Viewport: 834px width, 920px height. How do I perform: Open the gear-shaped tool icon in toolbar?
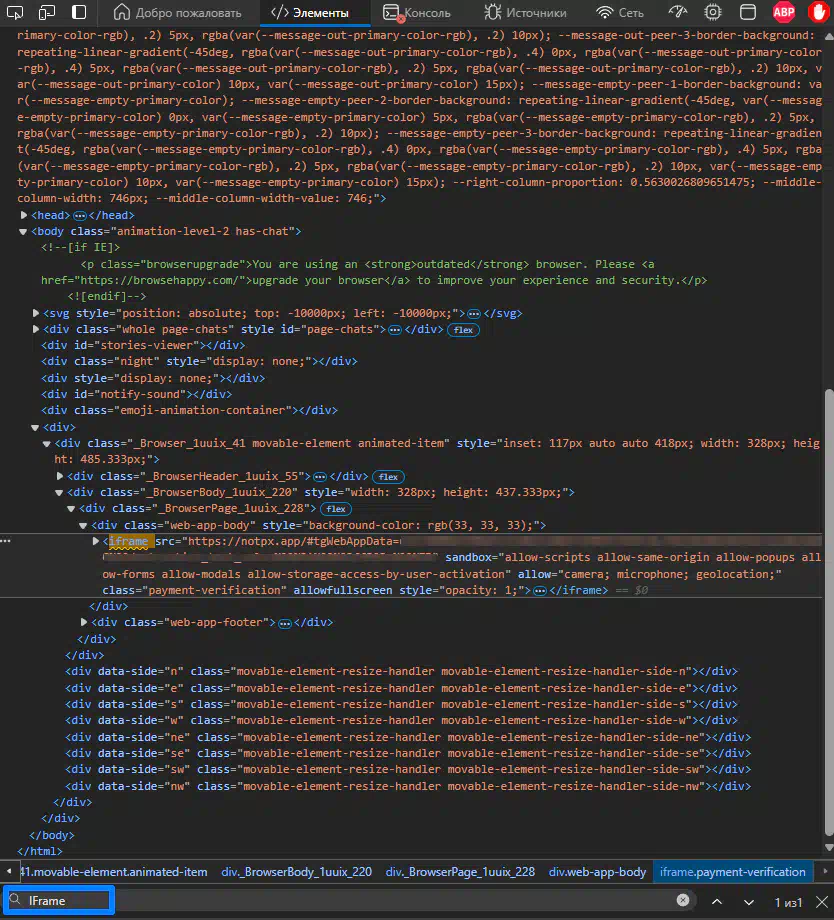(713, 13)
